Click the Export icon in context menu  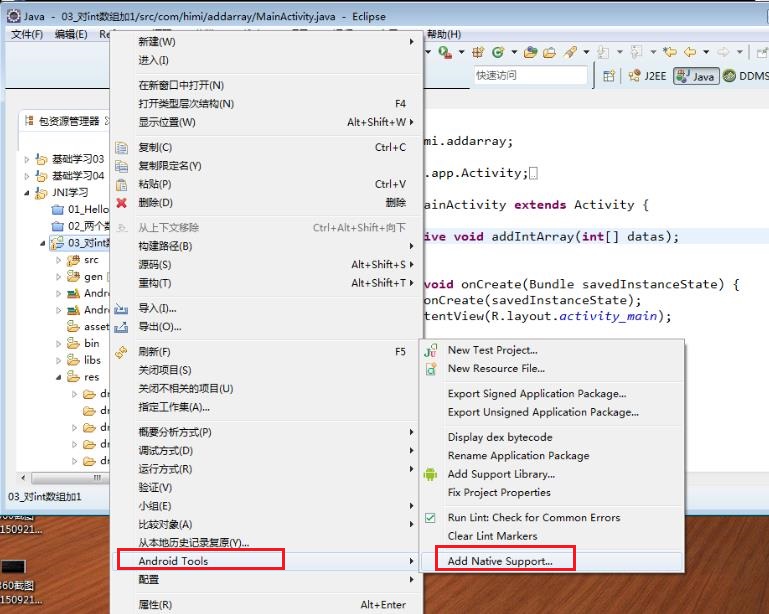tap(121, 327)
